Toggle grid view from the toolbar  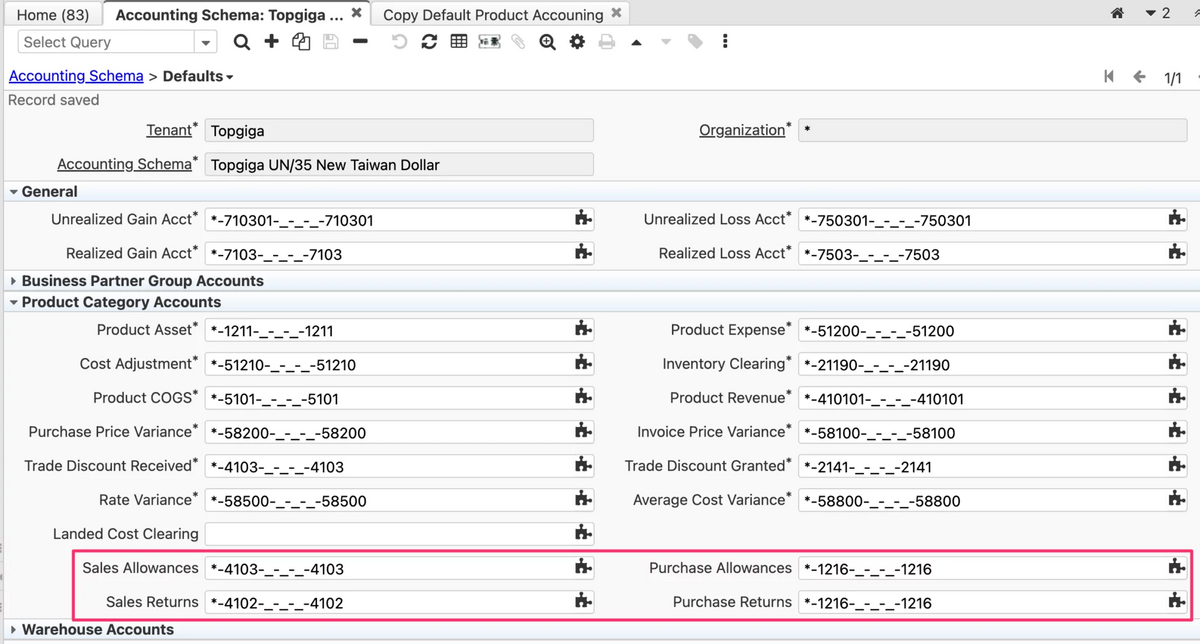coord(459,42)
